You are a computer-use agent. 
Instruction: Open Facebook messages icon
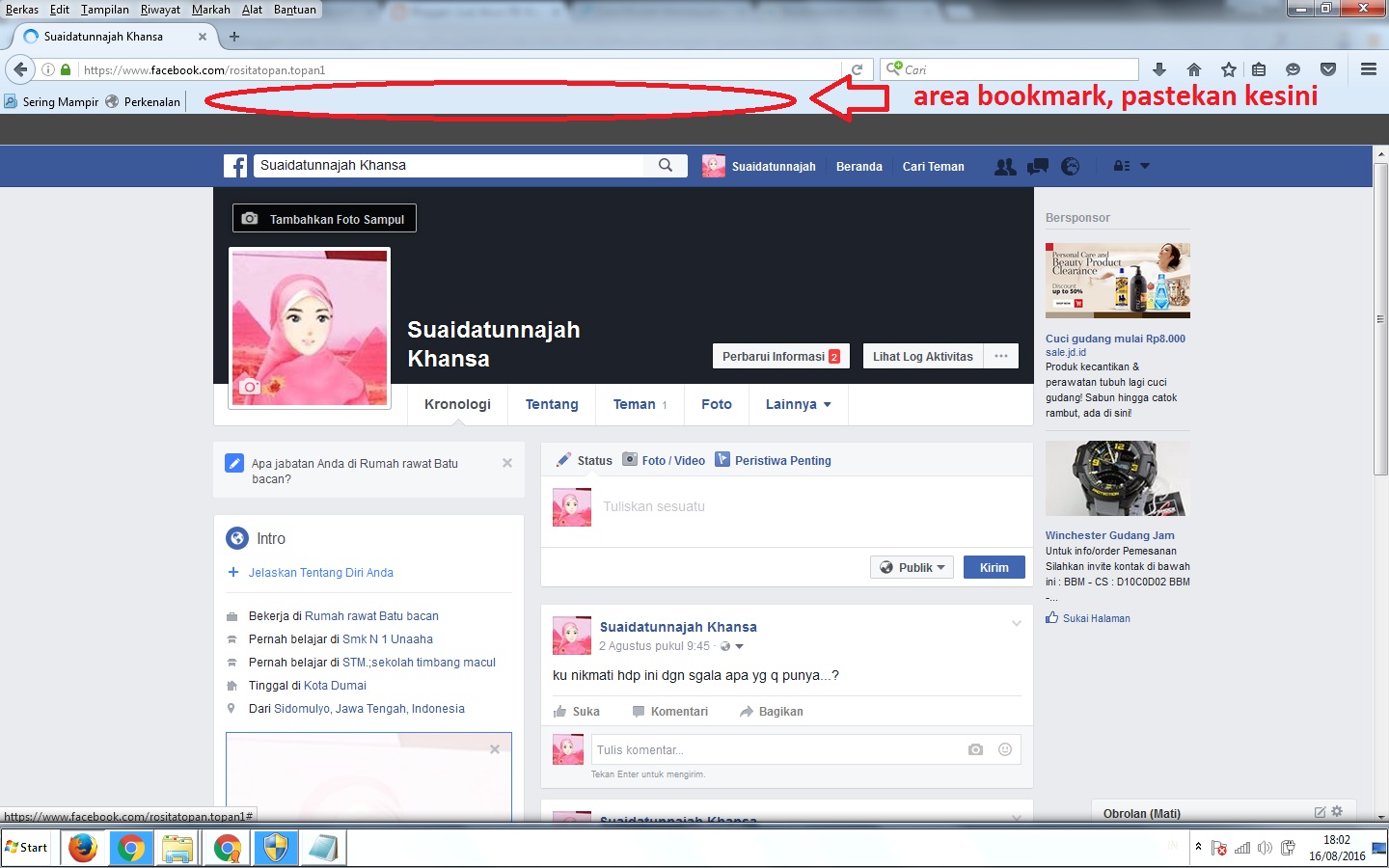coord(1038,166)
